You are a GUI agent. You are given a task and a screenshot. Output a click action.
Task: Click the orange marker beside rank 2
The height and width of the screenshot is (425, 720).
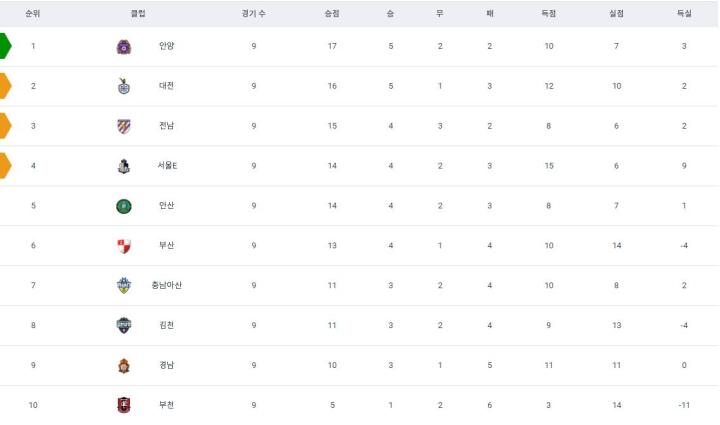(x=6, y=86)
